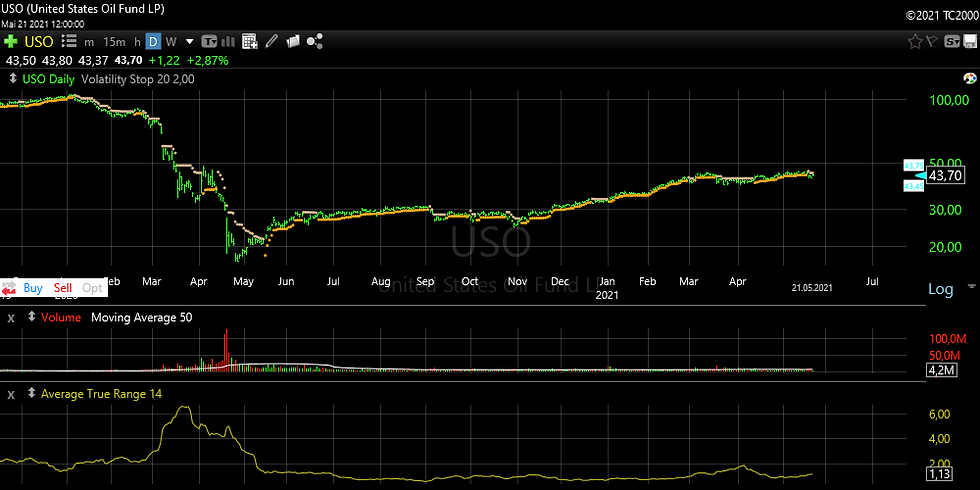
Task: Click the 1,13 ATR value tag
Action: coord(941,475)
